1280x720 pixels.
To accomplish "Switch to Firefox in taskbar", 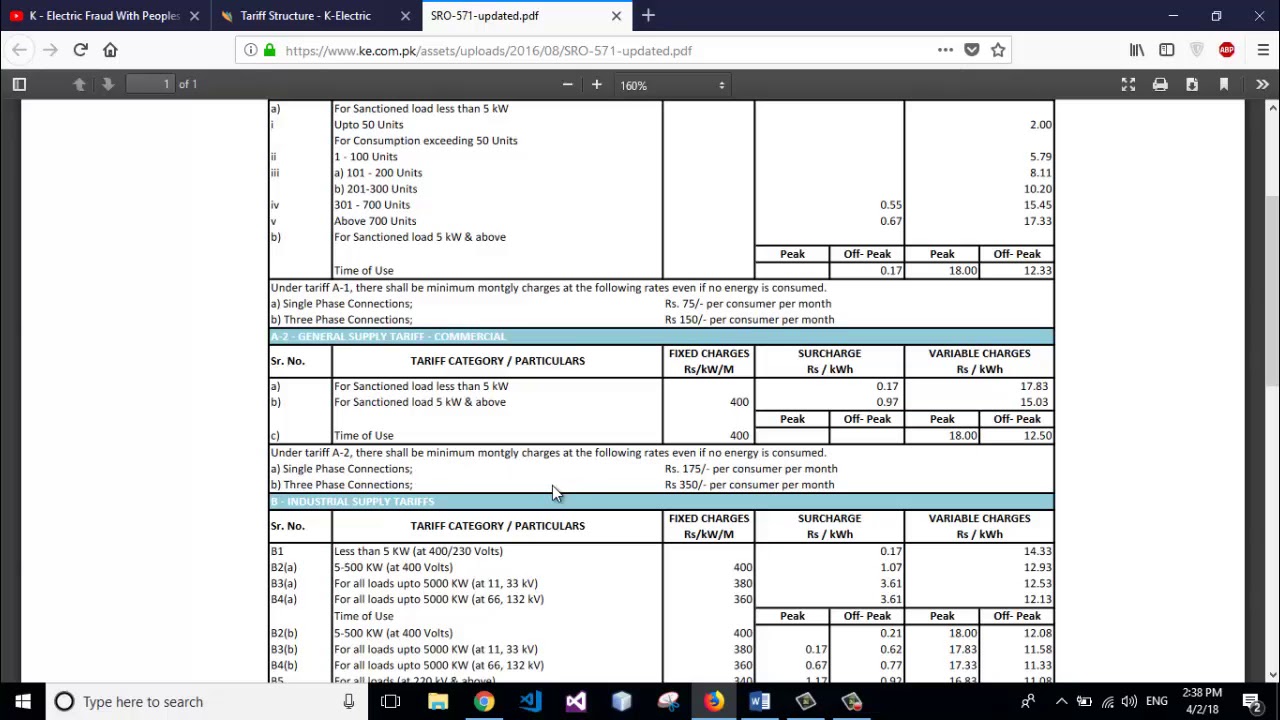I will point(713,702).
